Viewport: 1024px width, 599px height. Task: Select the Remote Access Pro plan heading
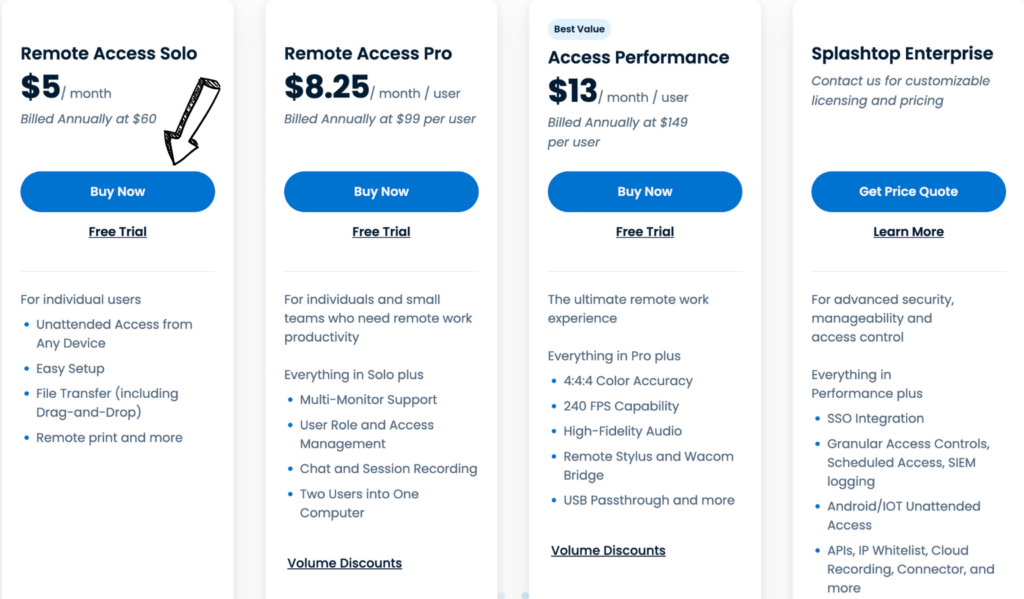[x=367, y=53]
